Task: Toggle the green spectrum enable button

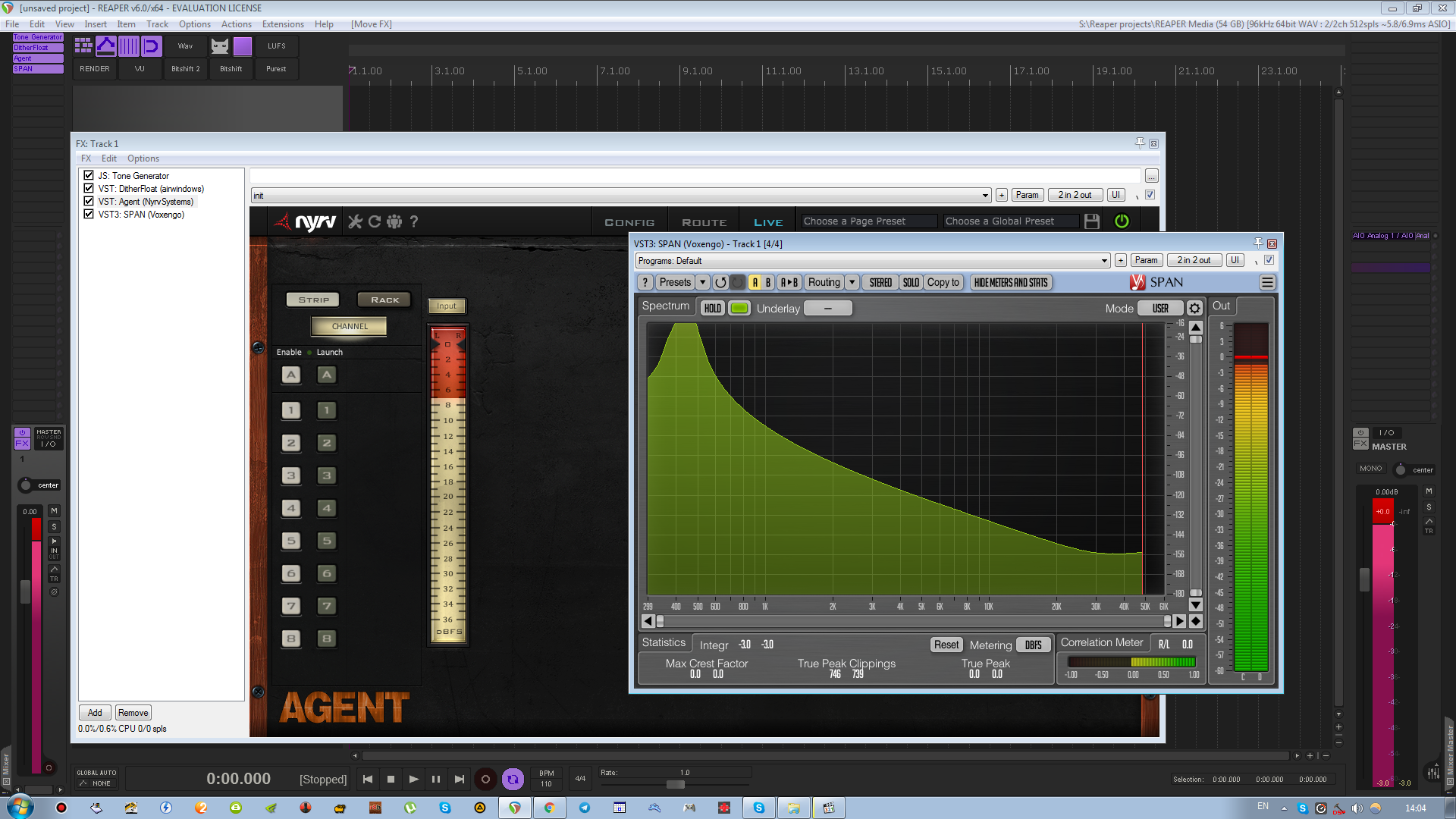Action: tap(739, 308)
